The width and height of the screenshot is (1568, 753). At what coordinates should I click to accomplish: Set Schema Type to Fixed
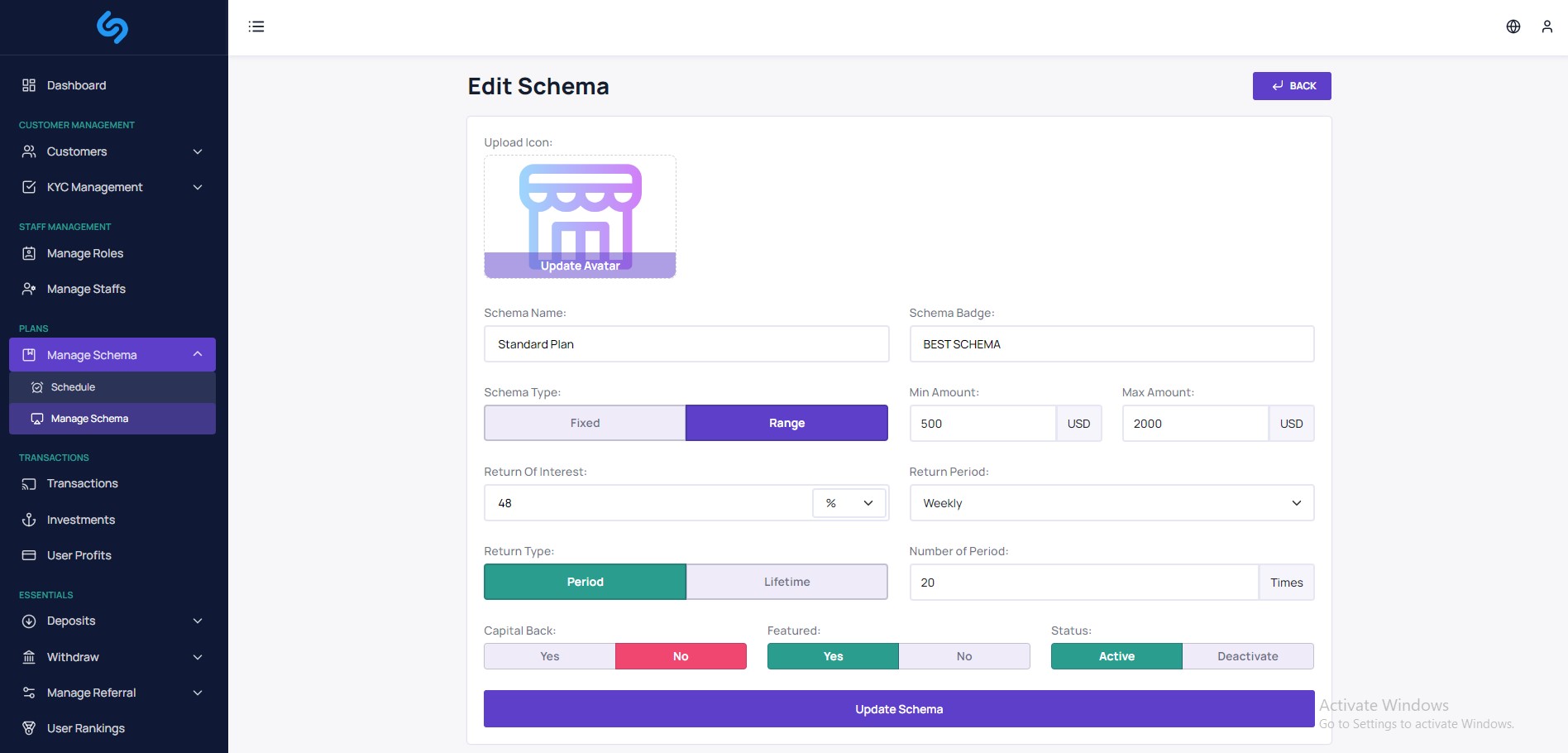(585, 423)
